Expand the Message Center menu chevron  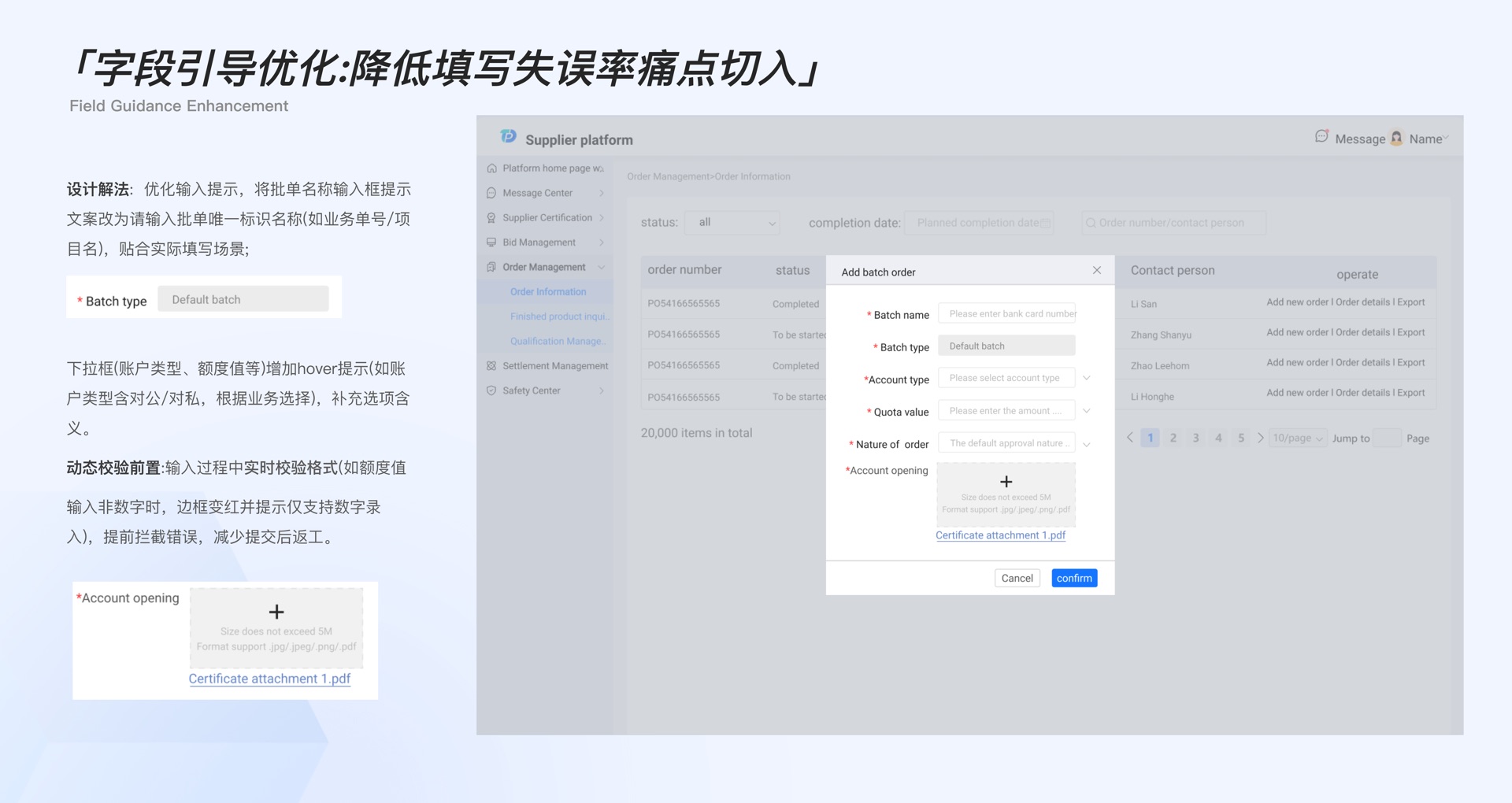click(601, 193)
